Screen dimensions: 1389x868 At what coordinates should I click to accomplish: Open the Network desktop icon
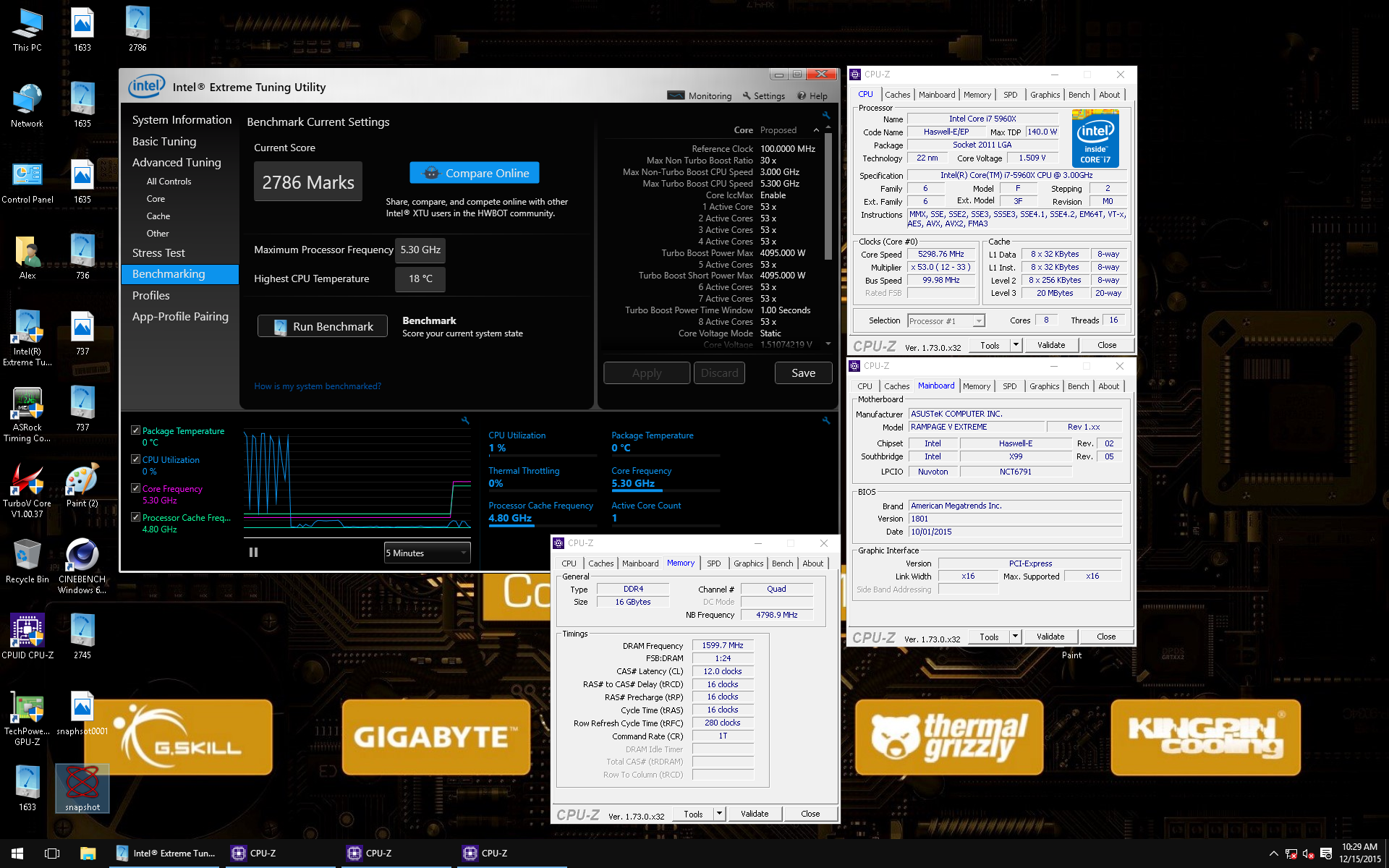[x=27, y=106]
